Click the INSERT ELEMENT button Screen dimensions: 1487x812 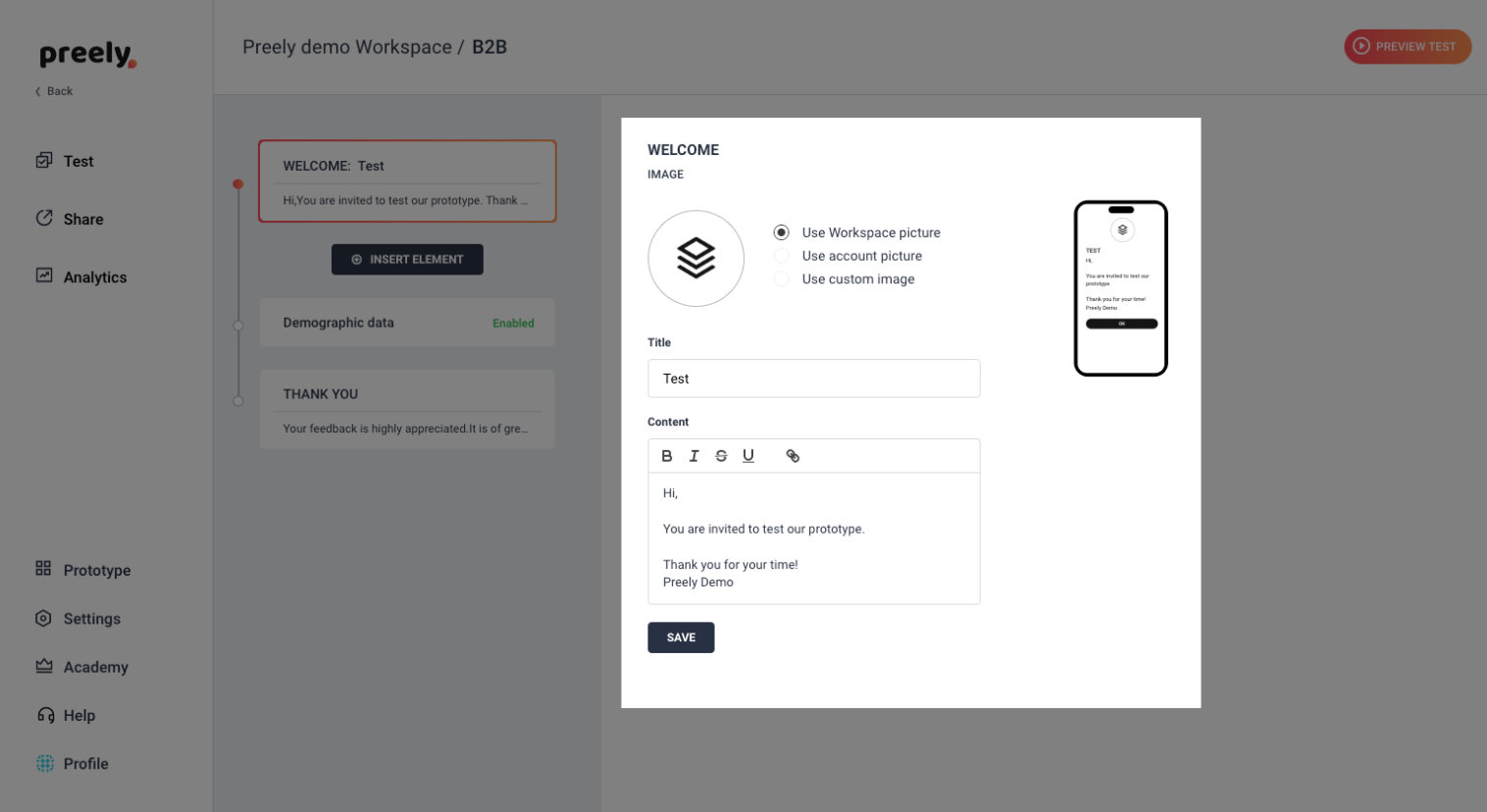(407, 260)
